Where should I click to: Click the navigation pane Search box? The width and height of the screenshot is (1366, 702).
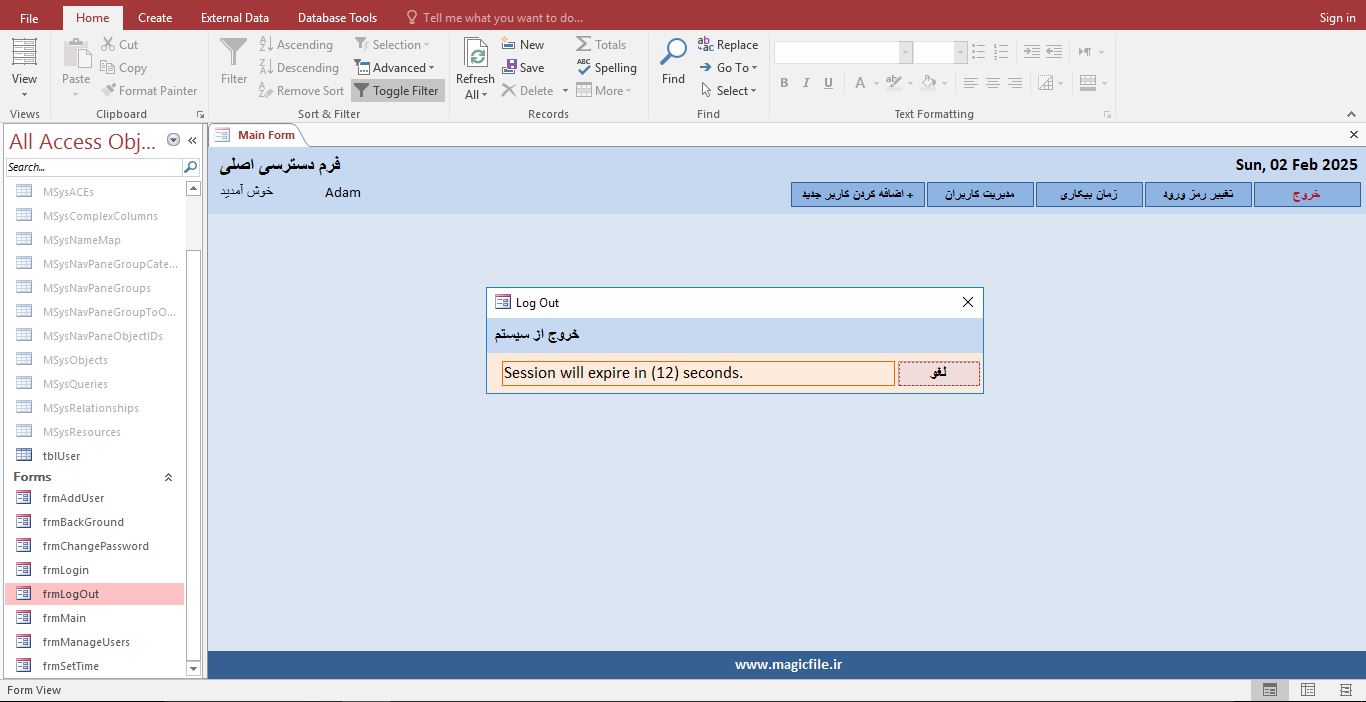point(93,167)
